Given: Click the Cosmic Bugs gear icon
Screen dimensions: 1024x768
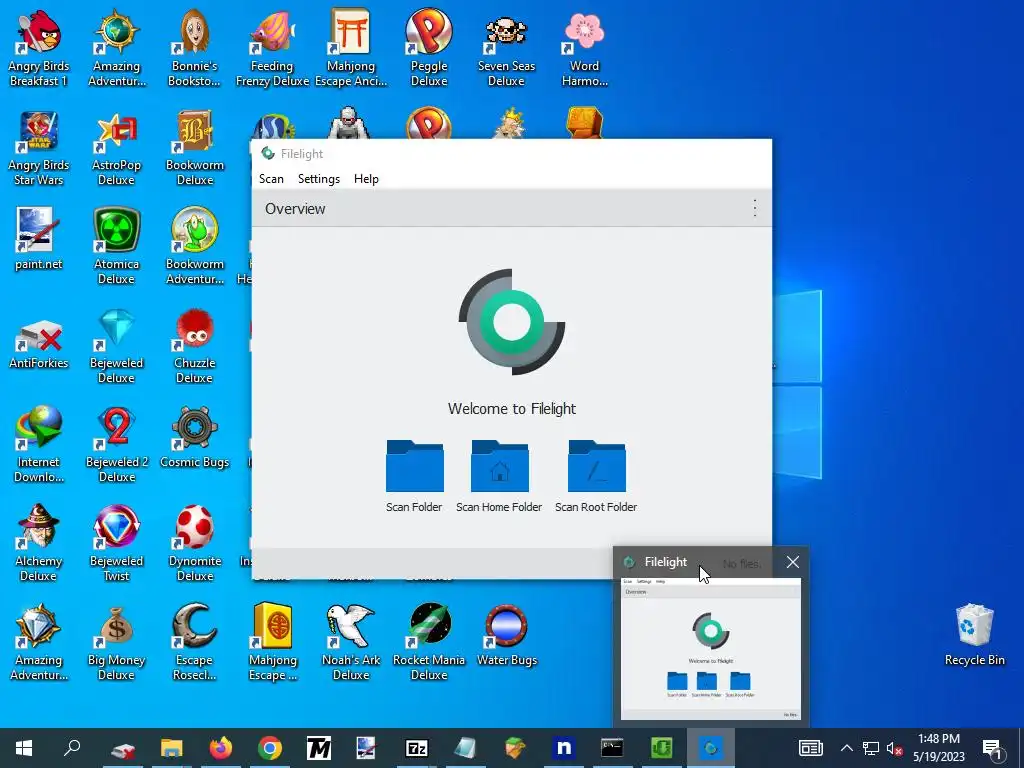Looking at the screenshot, I should [x=195, y=438].
